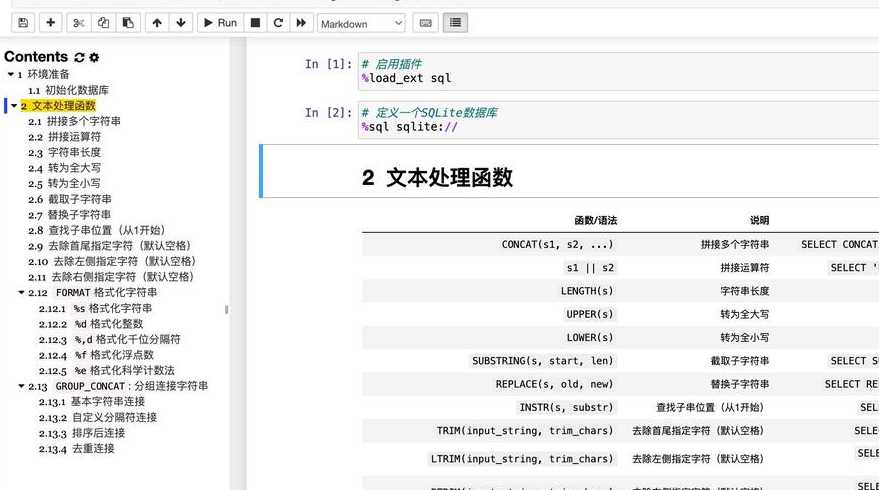Screen dimensions: 879x490
Task: Go to 2.13.2 自定义分隔符连接
Action: pyautogui.click(x=98, y=417)
